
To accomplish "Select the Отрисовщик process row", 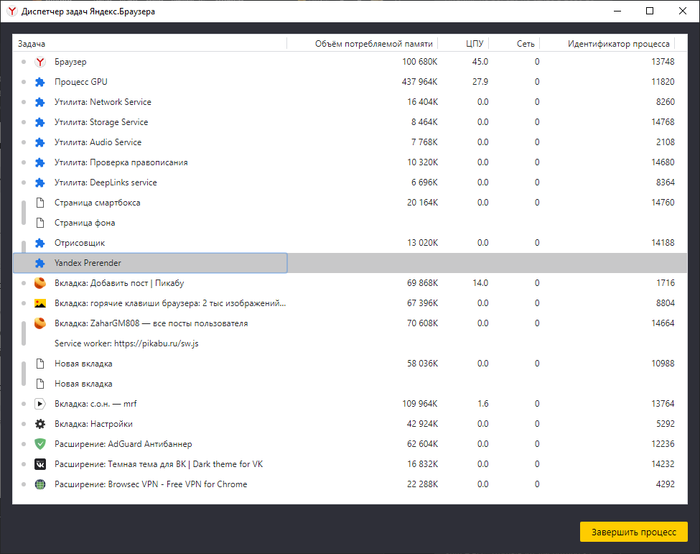I will pos(350,243).
